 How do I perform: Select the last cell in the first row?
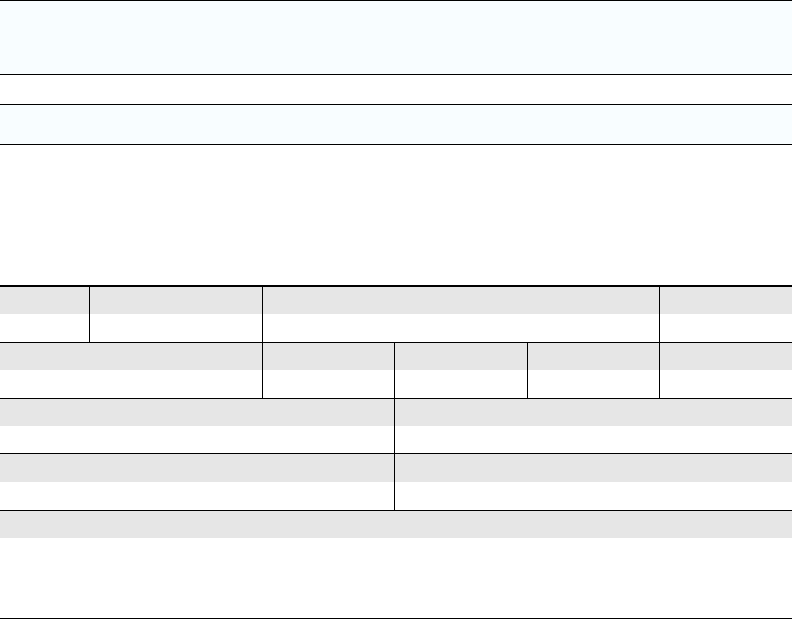point(726,314)
